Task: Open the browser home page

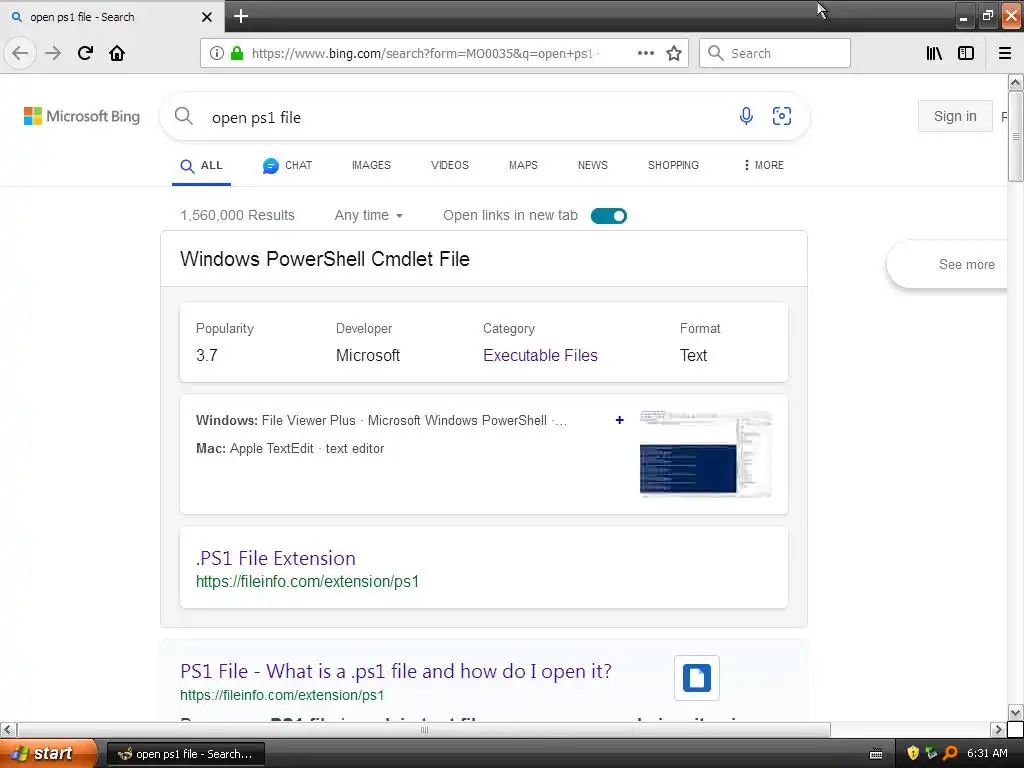Action: [117, 53]
